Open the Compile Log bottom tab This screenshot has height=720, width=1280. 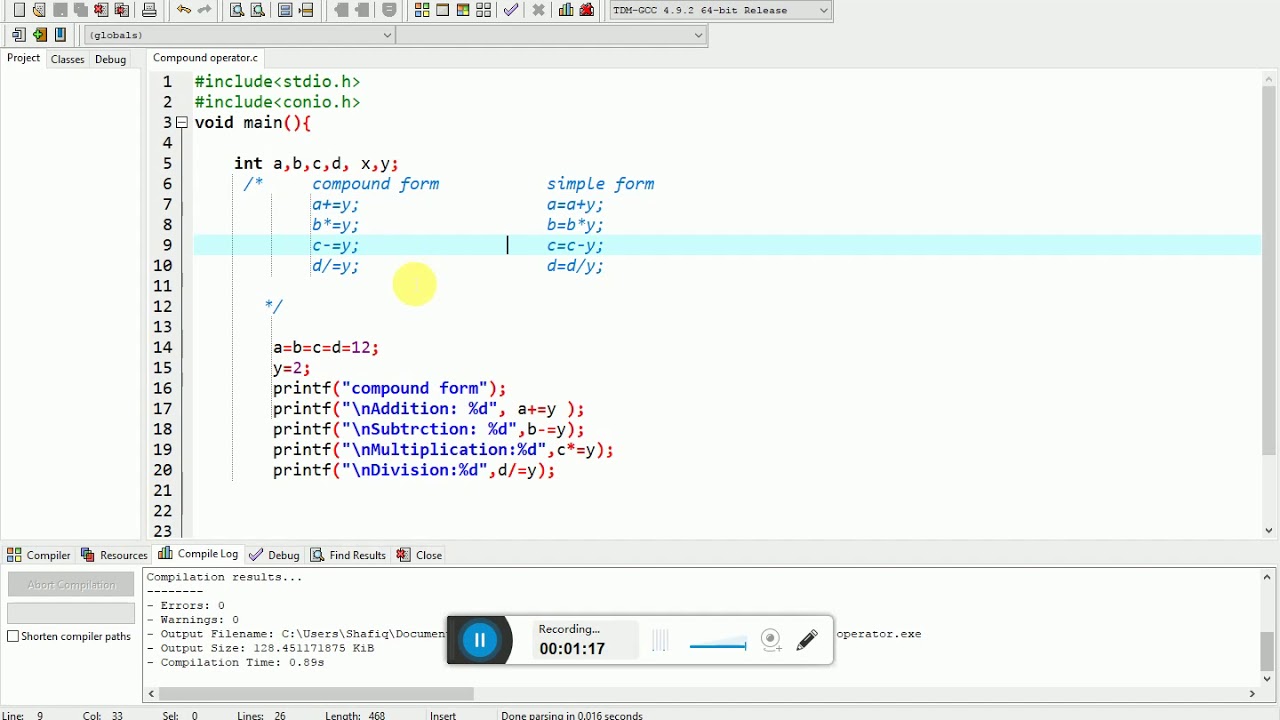tap(198, 554)
